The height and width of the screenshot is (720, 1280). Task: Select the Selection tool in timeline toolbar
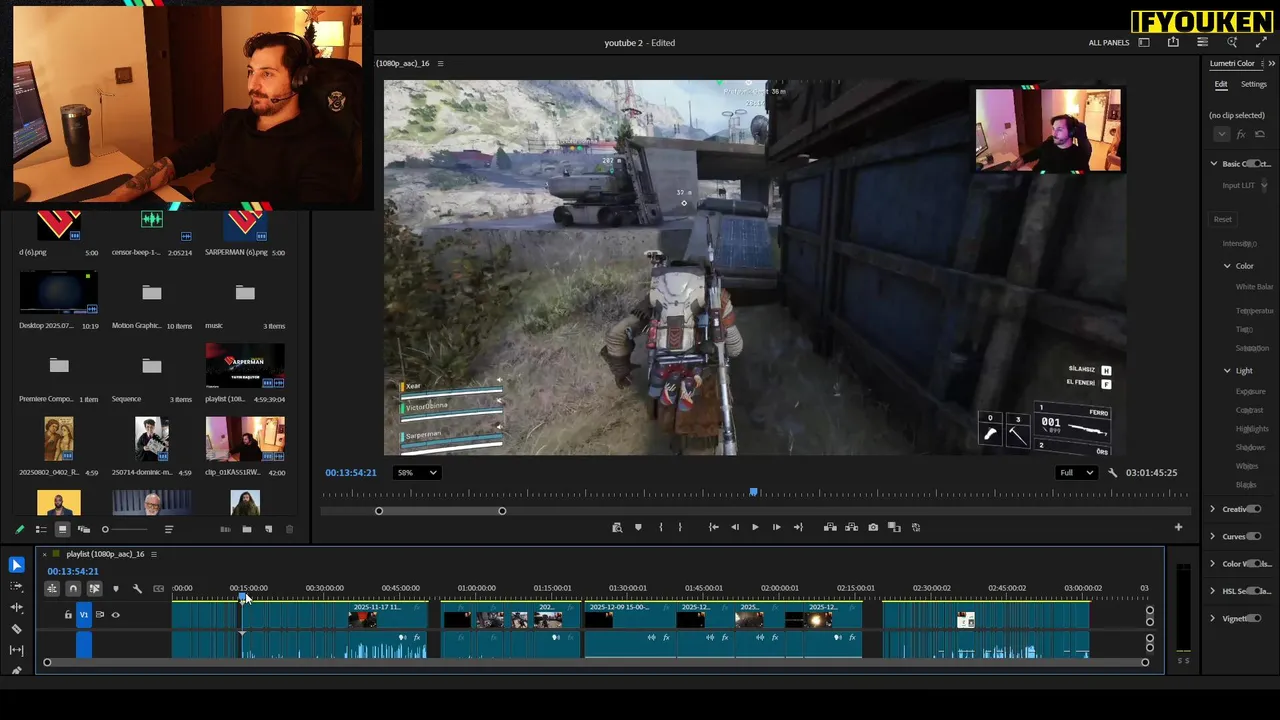16,565
